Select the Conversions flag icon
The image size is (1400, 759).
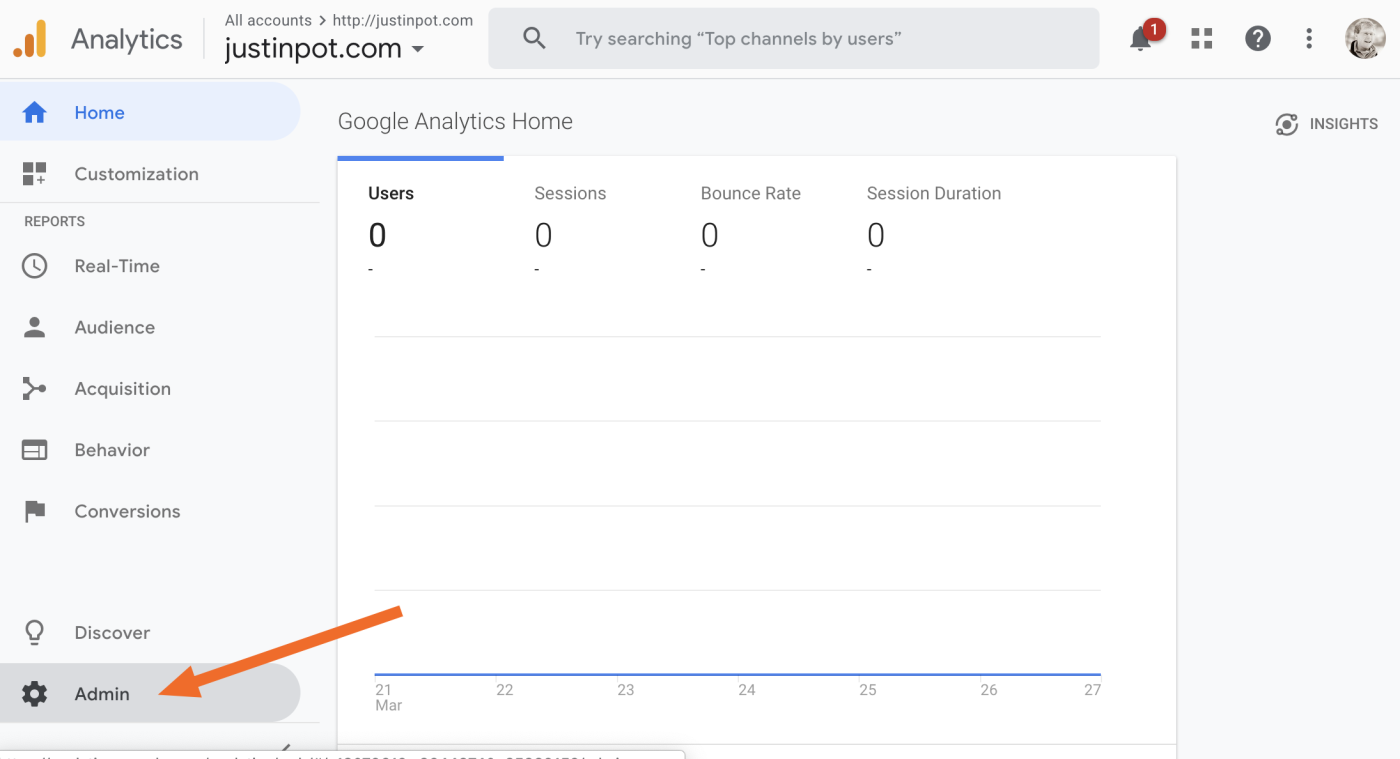point(35,510)
